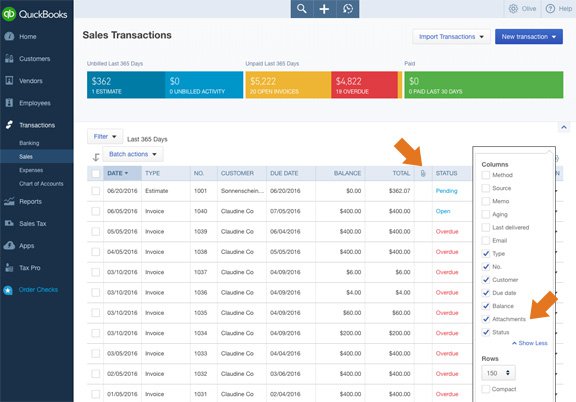
Task: Click Overdue status for invoice 1039
Action: coord(447,231)
